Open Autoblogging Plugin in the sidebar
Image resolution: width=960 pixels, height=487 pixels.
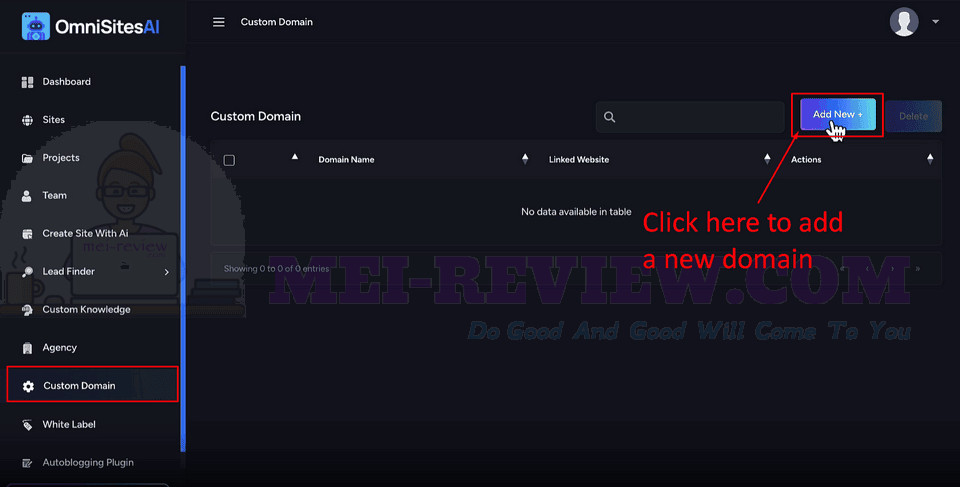pos(88,462)
